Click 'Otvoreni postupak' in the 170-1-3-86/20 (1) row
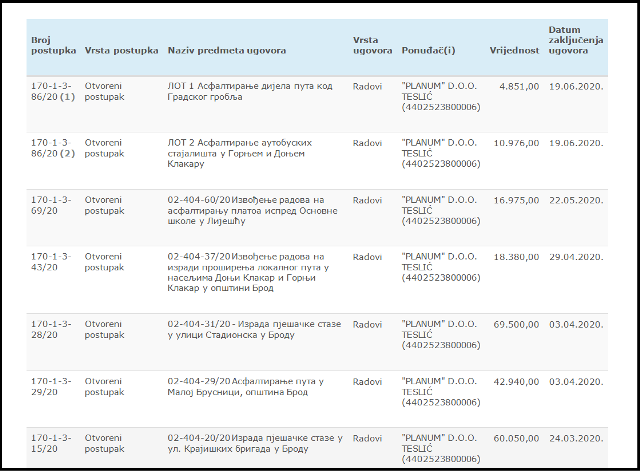This screenshot has height=471, width=640. pyautogui.click(x=104, y=91)
